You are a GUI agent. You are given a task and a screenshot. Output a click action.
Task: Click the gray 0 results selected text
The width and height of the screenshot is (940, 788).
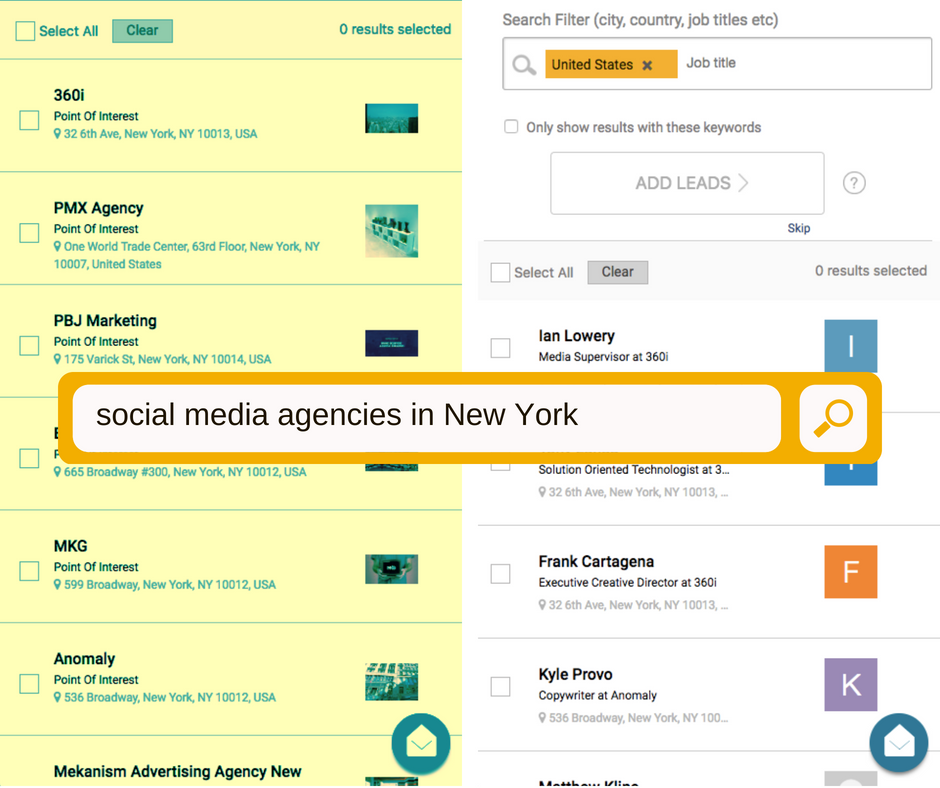pos(870,271)
